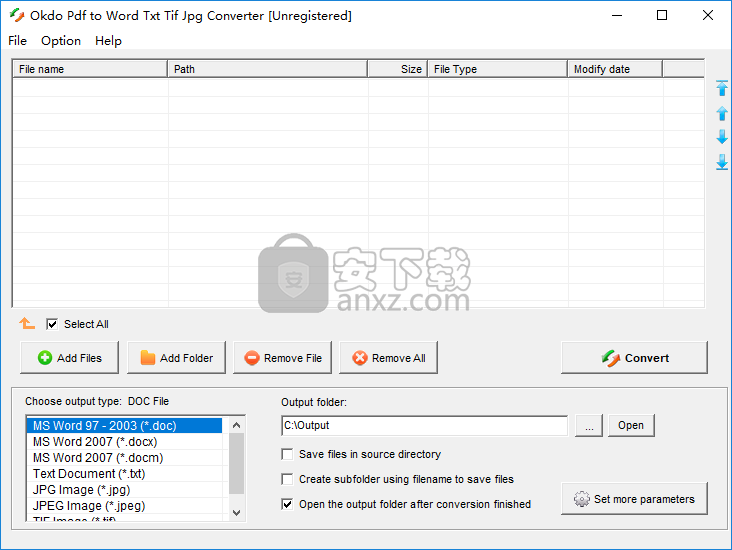
Task: Enable Save files in source directory
Action: (x=288, y=454)
